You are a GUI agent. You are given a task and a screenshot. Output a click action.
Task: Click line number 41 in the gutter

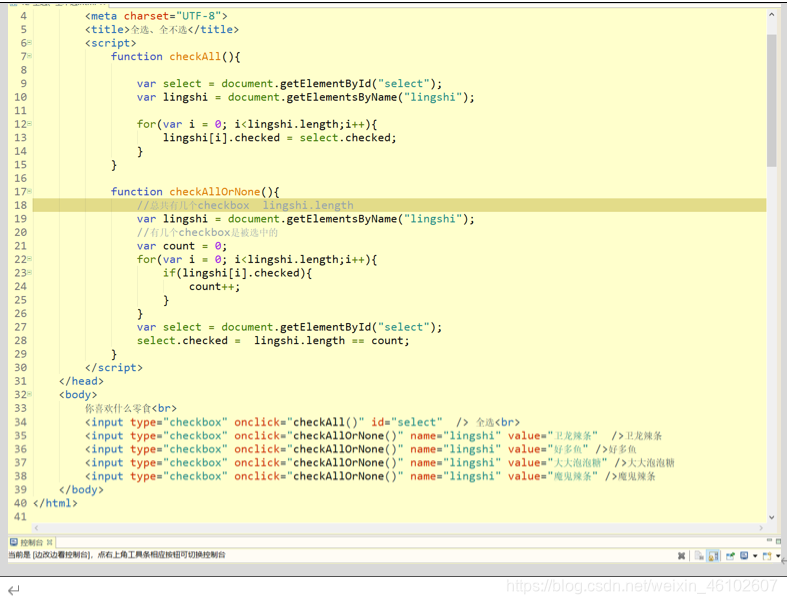point(21,517)
